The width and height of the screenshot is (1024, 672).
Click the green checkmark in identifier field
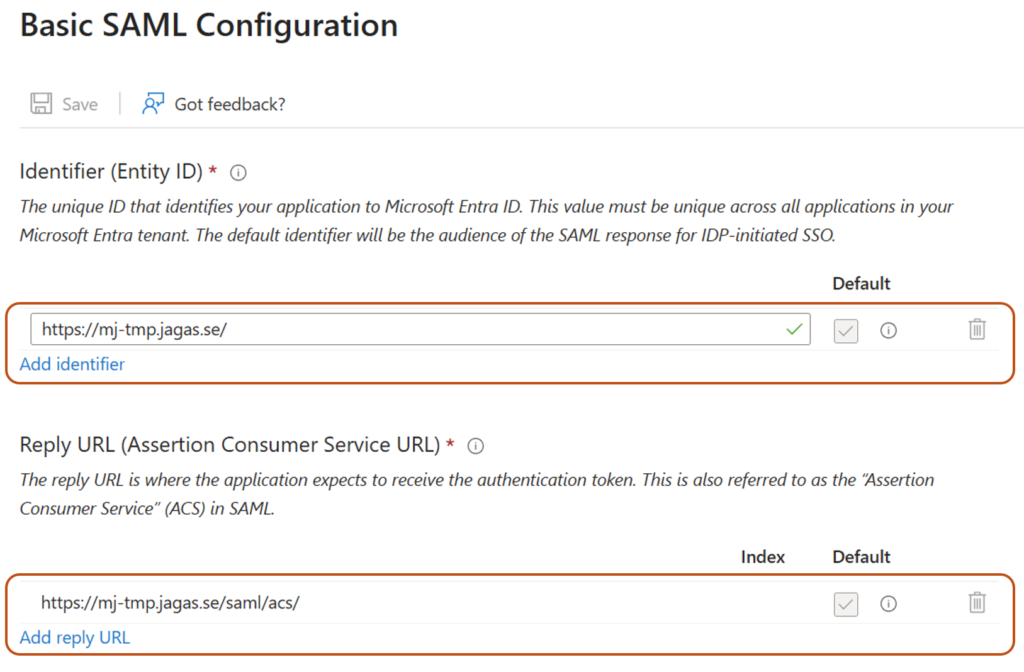pos(795,329)
